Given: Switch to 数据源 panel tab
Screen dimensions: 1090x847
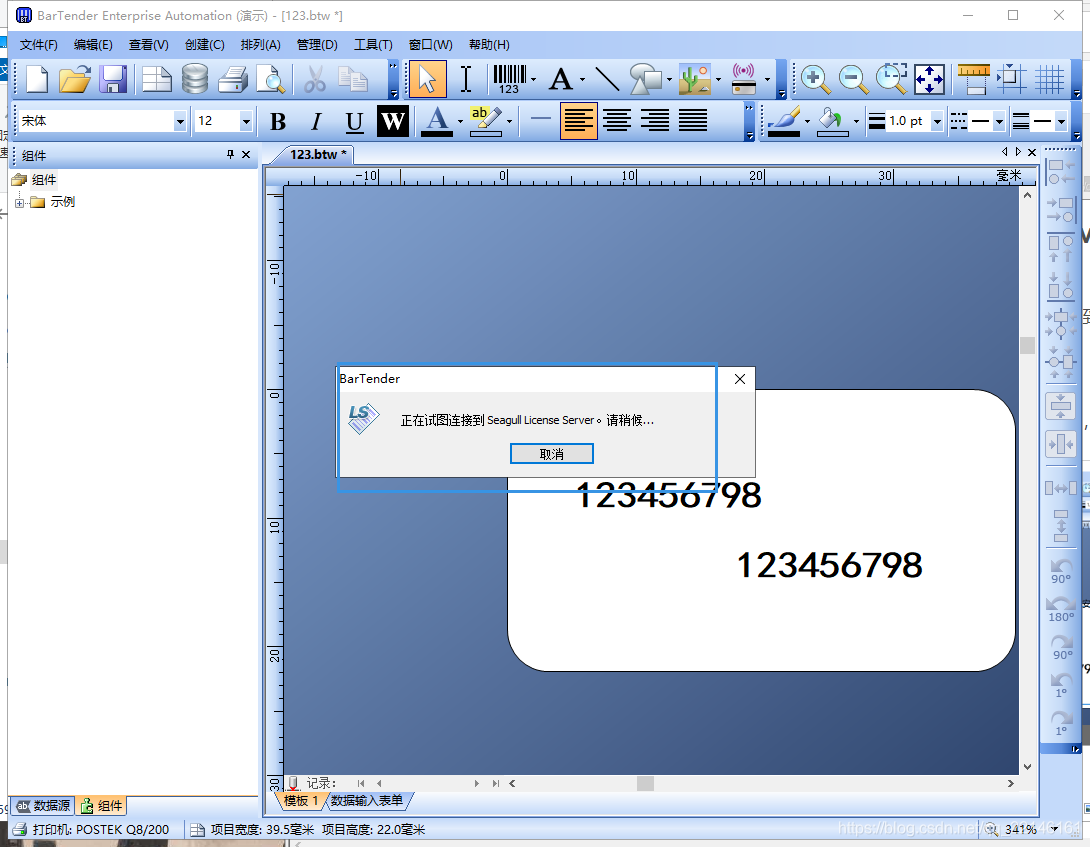Looking at the screenshot, I should (44, 805).
